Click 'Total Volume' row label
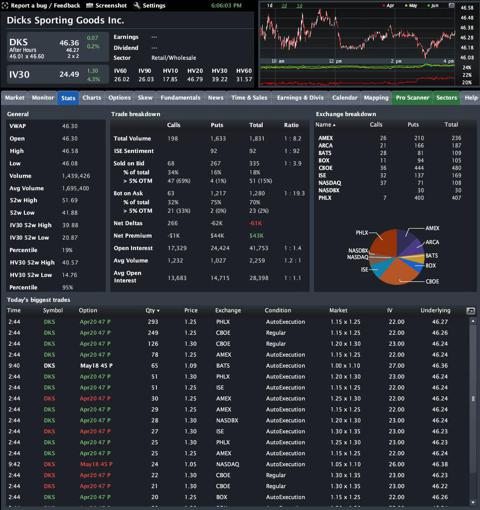 (132, 138)
